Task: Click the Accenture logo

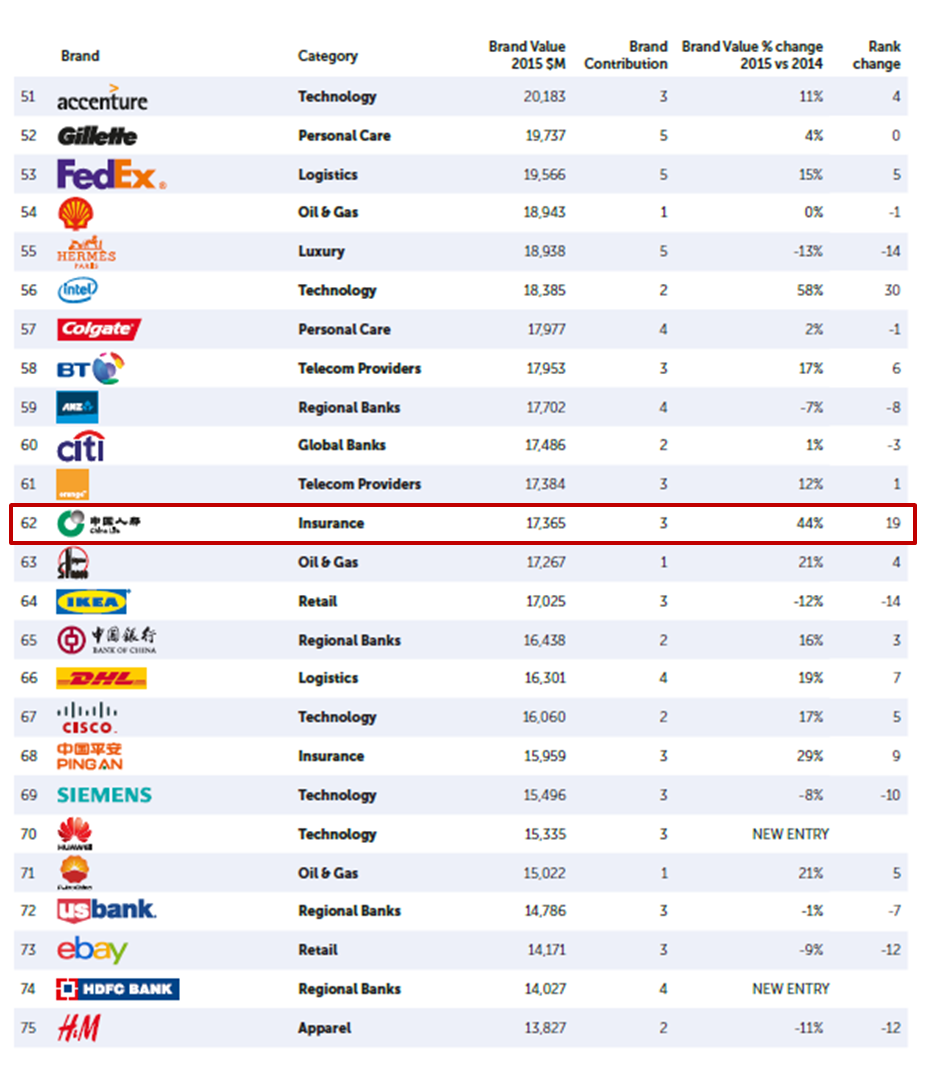Action: coord(102,97)
